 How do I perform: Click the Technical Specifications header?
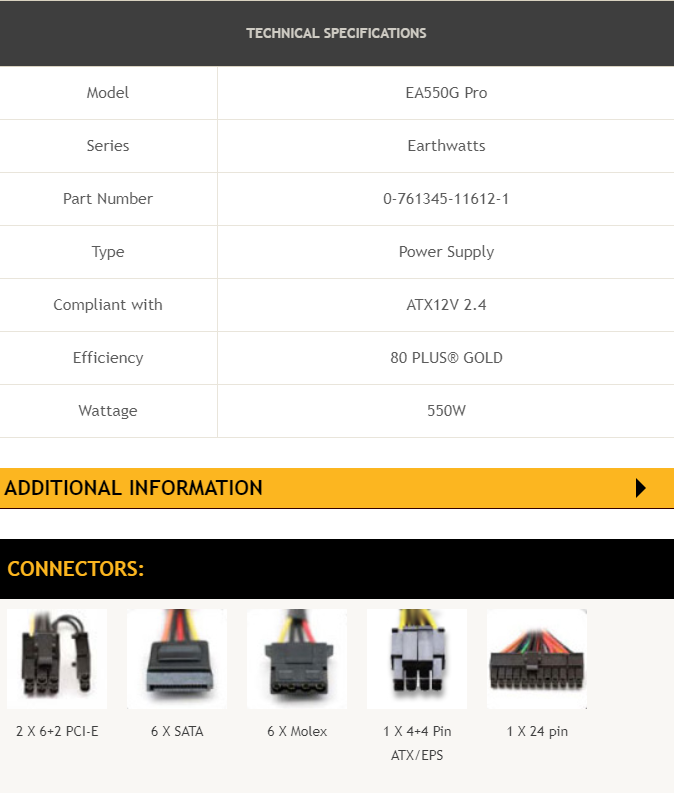coord(336,33)
